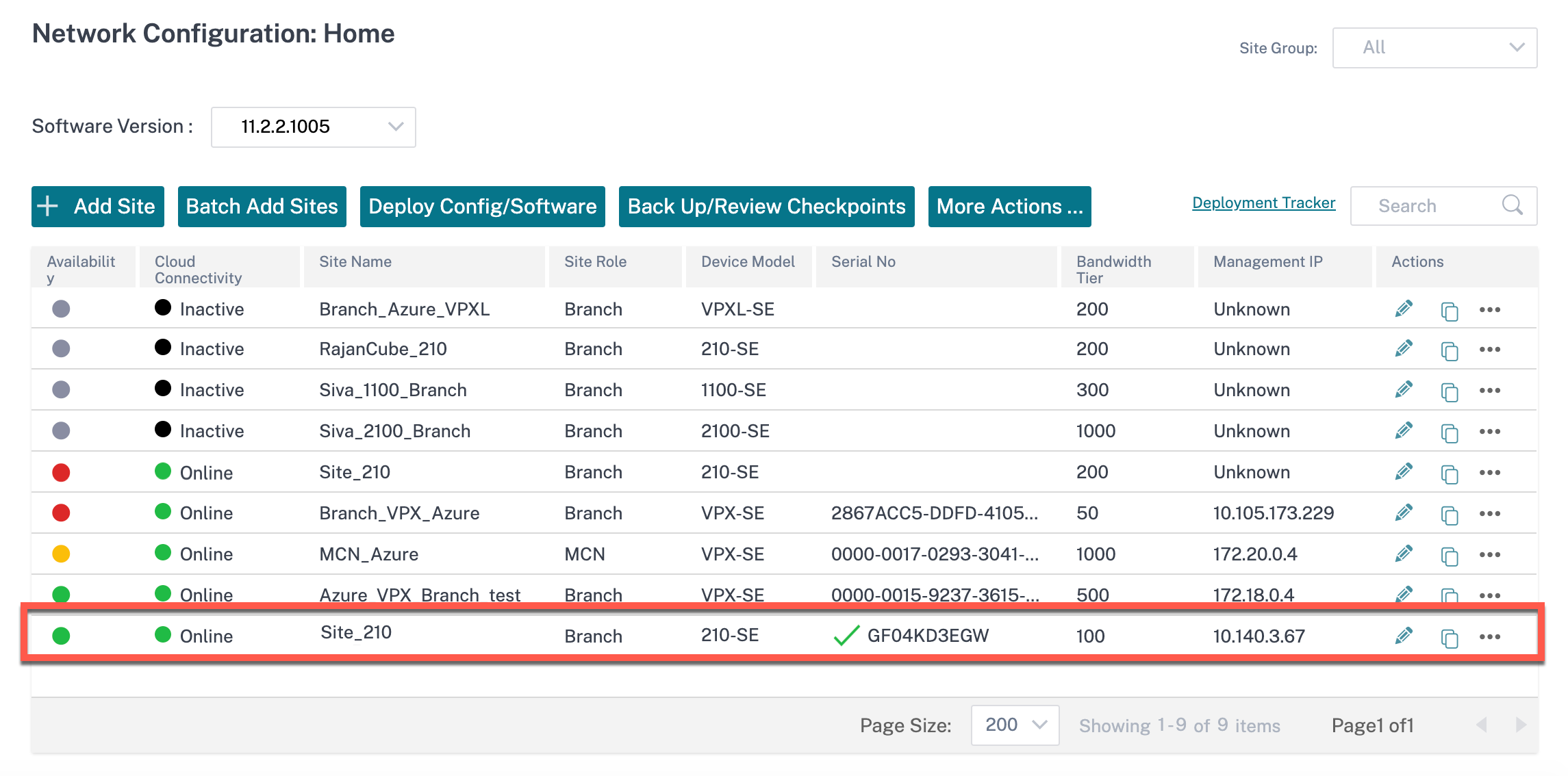
Task: Click serial number 2867ACC5-DDFD-4105...
Action: coord(934,513)
